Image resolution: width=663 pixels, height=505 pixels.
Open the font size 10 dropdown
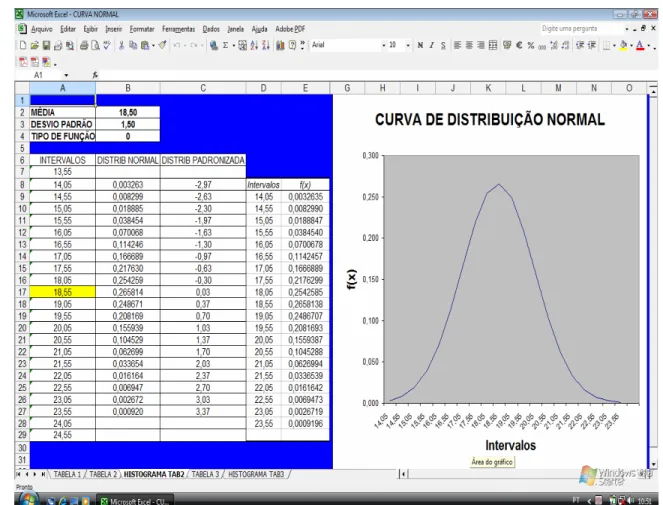click(x=408, y=45)
